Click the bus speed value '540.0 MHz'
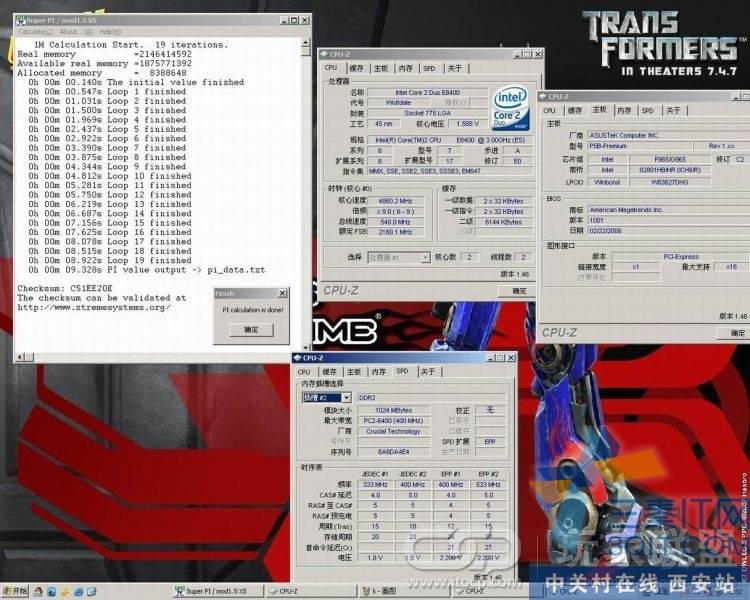The width and height of the screenshot is (750, 600). pos(395,222)
